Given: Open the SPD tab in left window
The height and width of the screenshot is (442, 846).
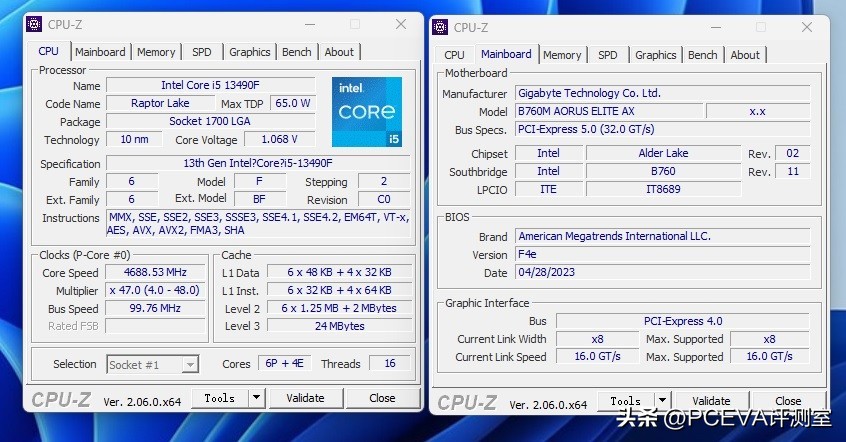Looking at the screenshot, I should point(202,52).
